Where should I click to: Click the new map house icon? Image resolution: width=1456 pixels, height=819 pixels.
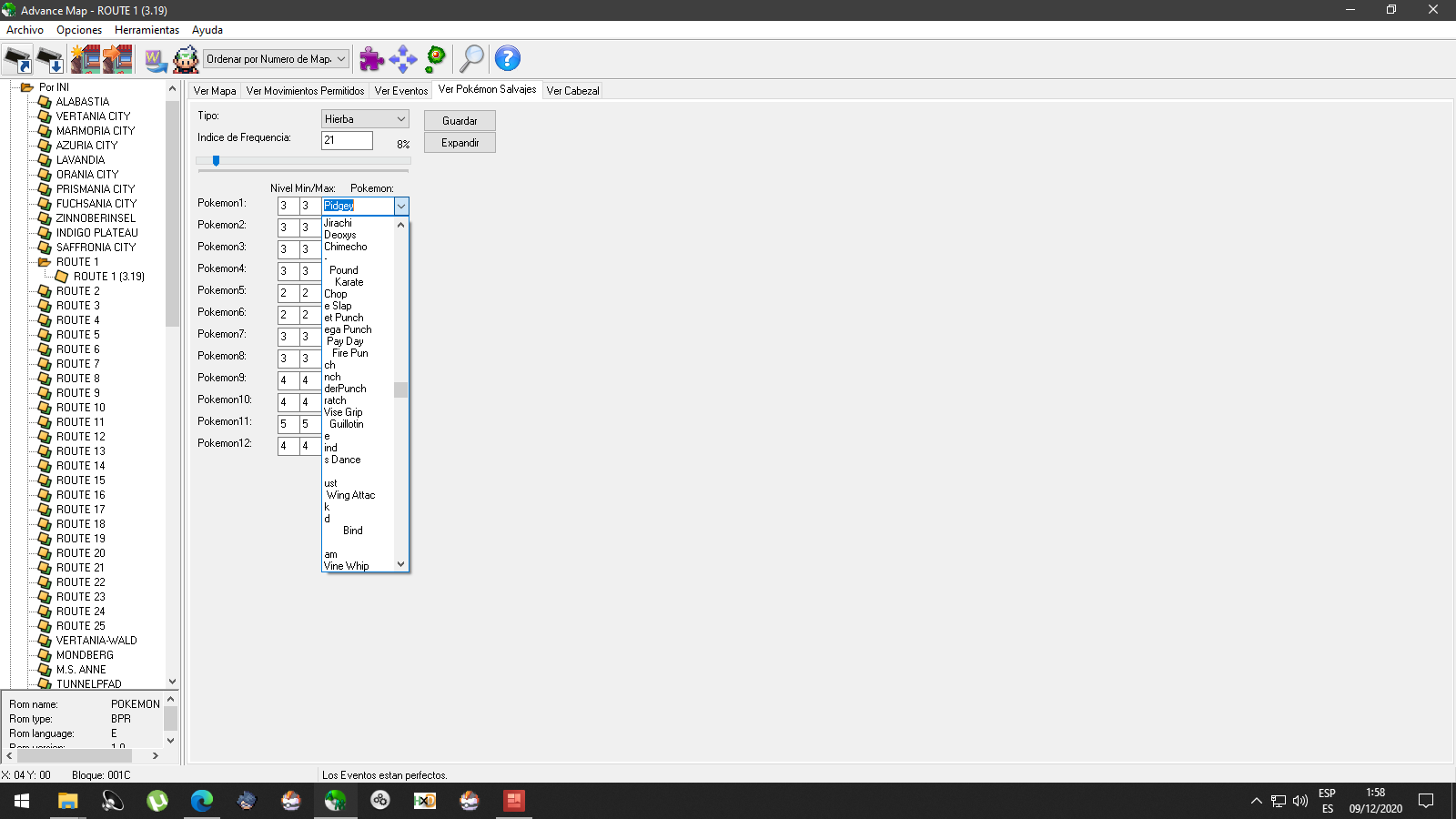(86, 59)
